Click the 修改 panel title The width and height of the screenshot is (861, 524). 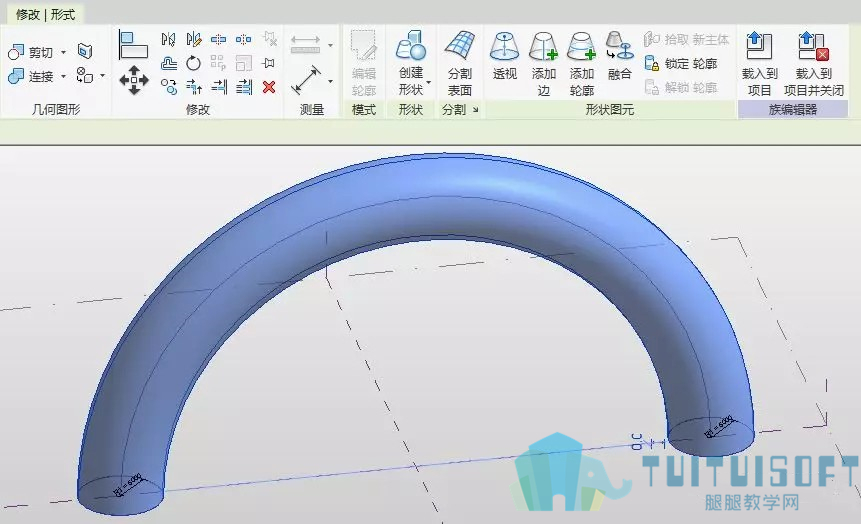click(198, 110)
